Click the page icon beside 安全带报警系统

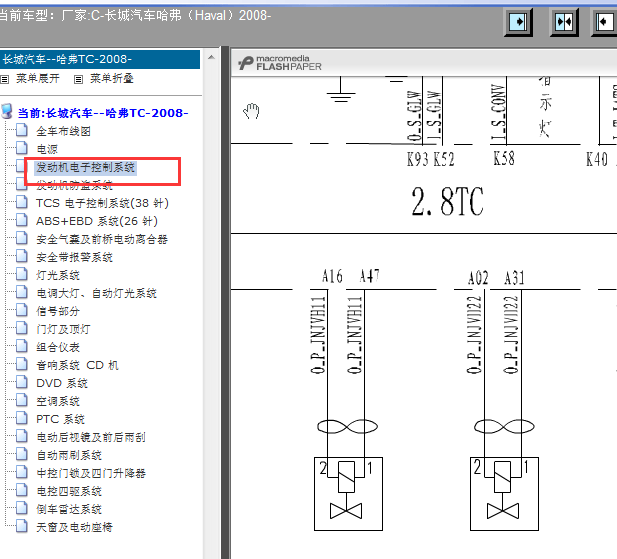tap(22, 256)
